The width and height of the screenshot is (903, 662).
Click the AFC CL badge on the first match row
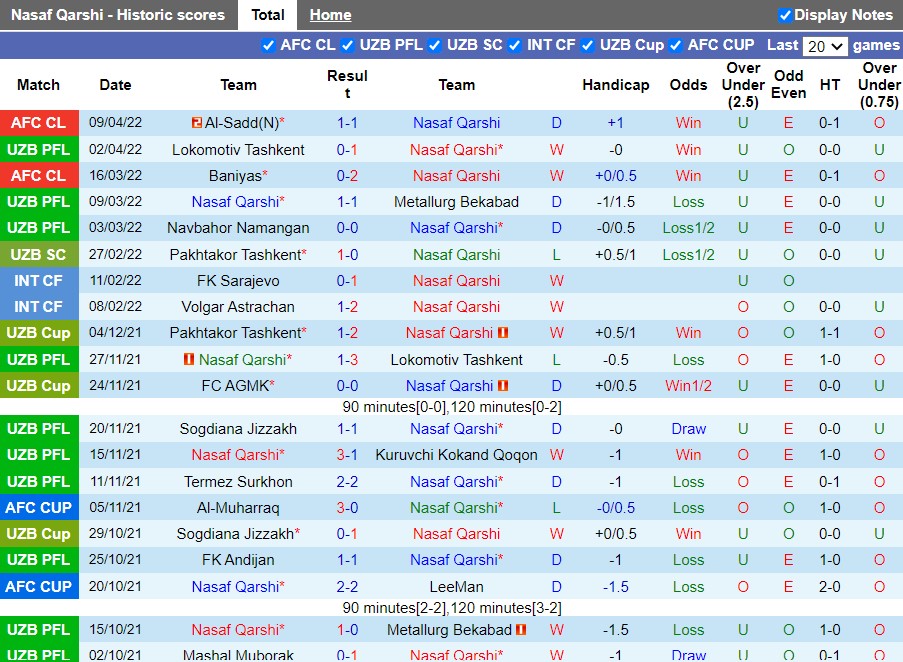39,123
